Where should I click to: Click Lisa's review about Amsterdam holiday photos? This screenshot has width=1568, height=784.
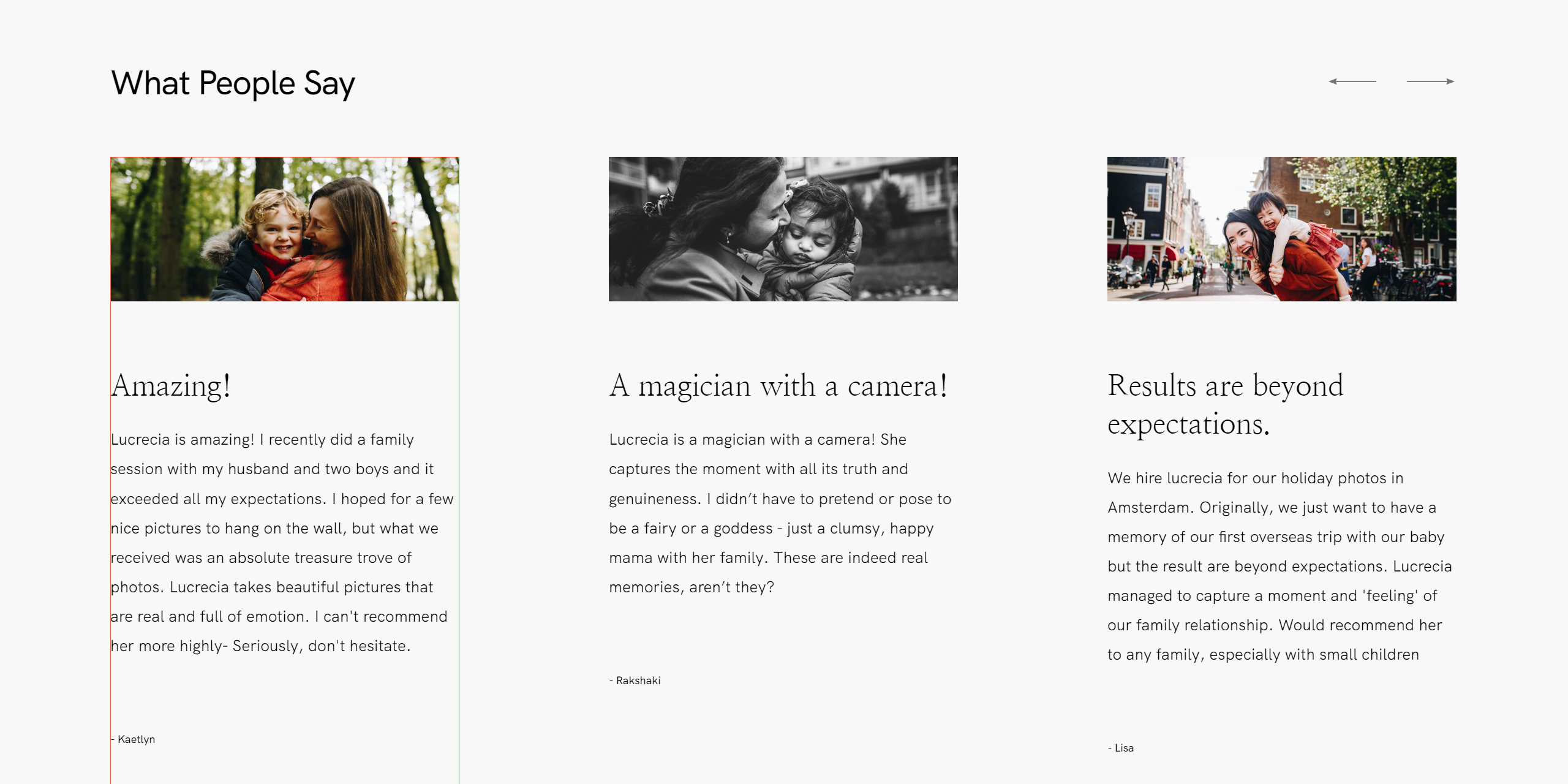pyautogui.click(x=1280, y=566)
